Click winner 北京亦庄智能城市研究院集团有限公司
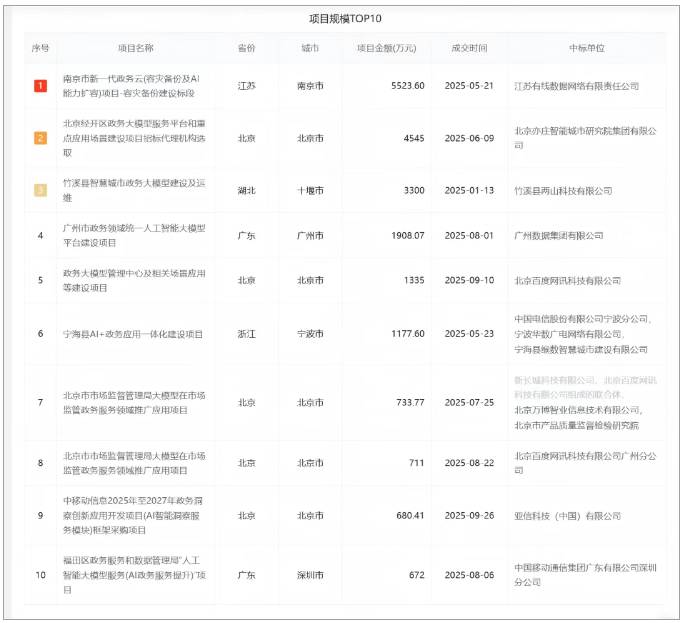 pos(585,138)
